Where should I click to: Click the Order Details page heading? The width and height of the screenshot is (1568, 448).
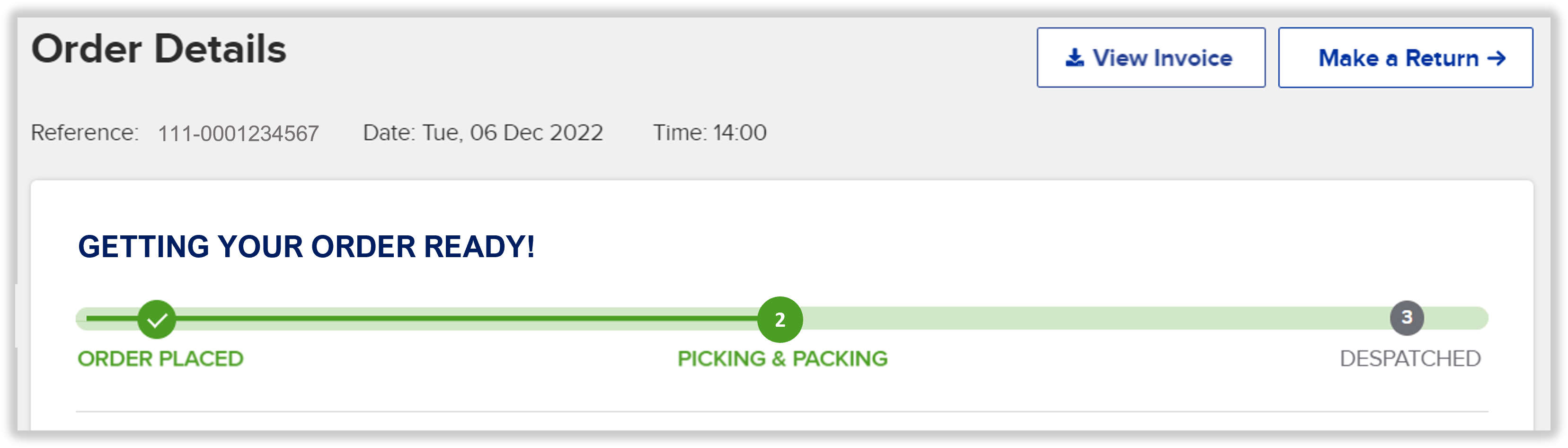pyautogui.click(x=158, y=49)
